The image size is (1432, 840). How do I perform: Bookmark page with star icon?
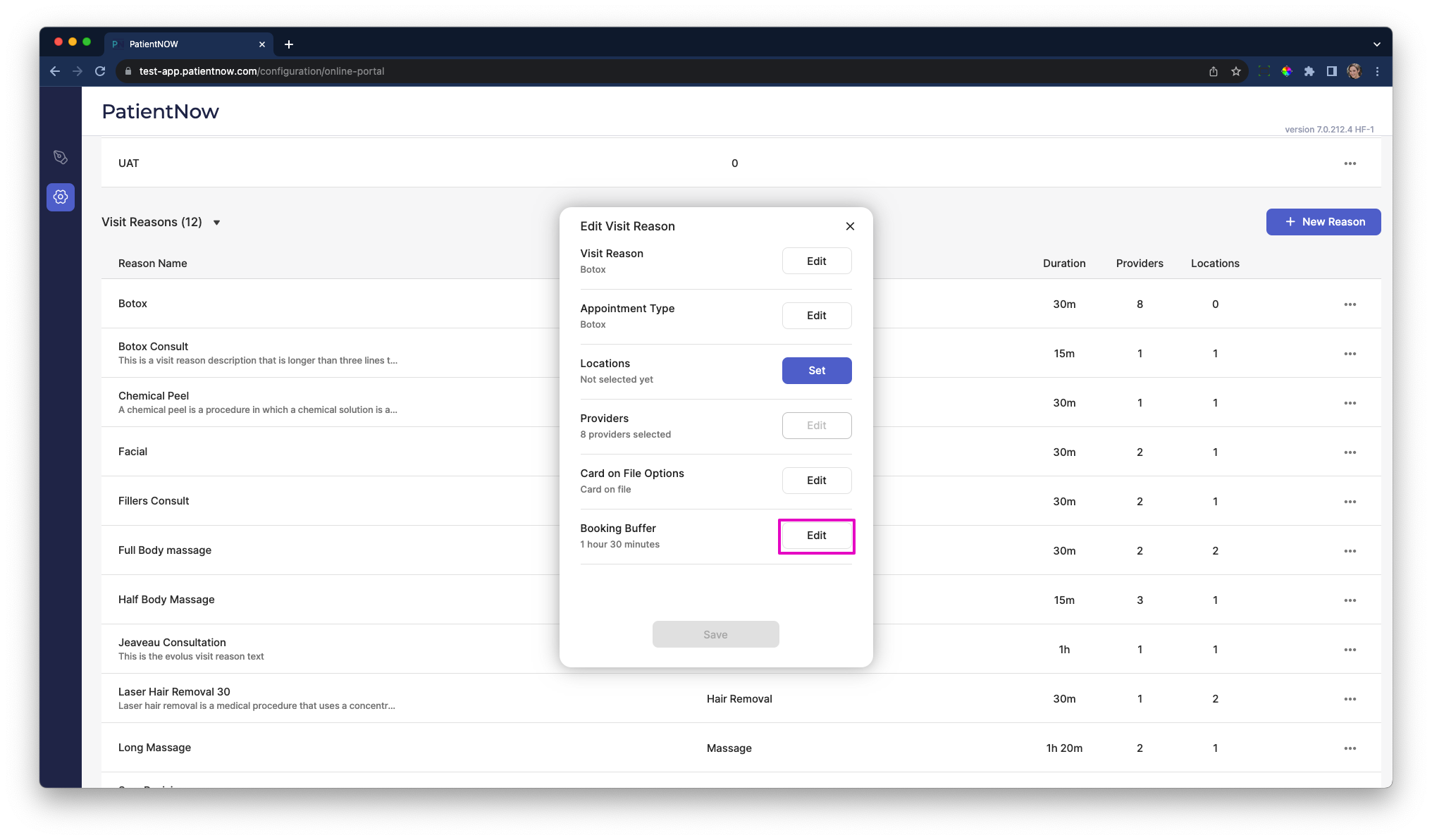(1235, 71)
